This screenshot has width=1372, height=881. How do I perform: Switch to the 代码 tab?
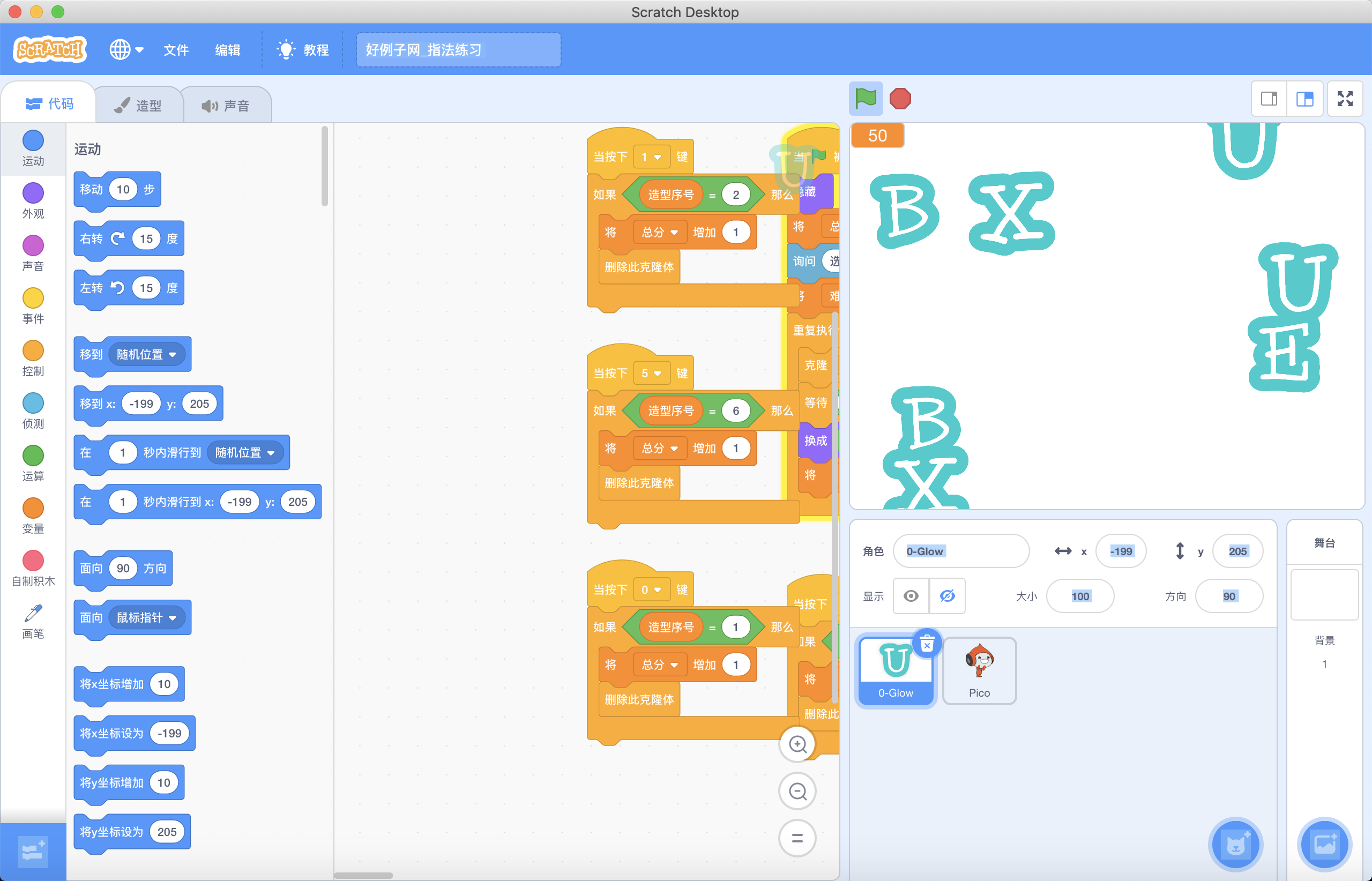tap(49, 103)
